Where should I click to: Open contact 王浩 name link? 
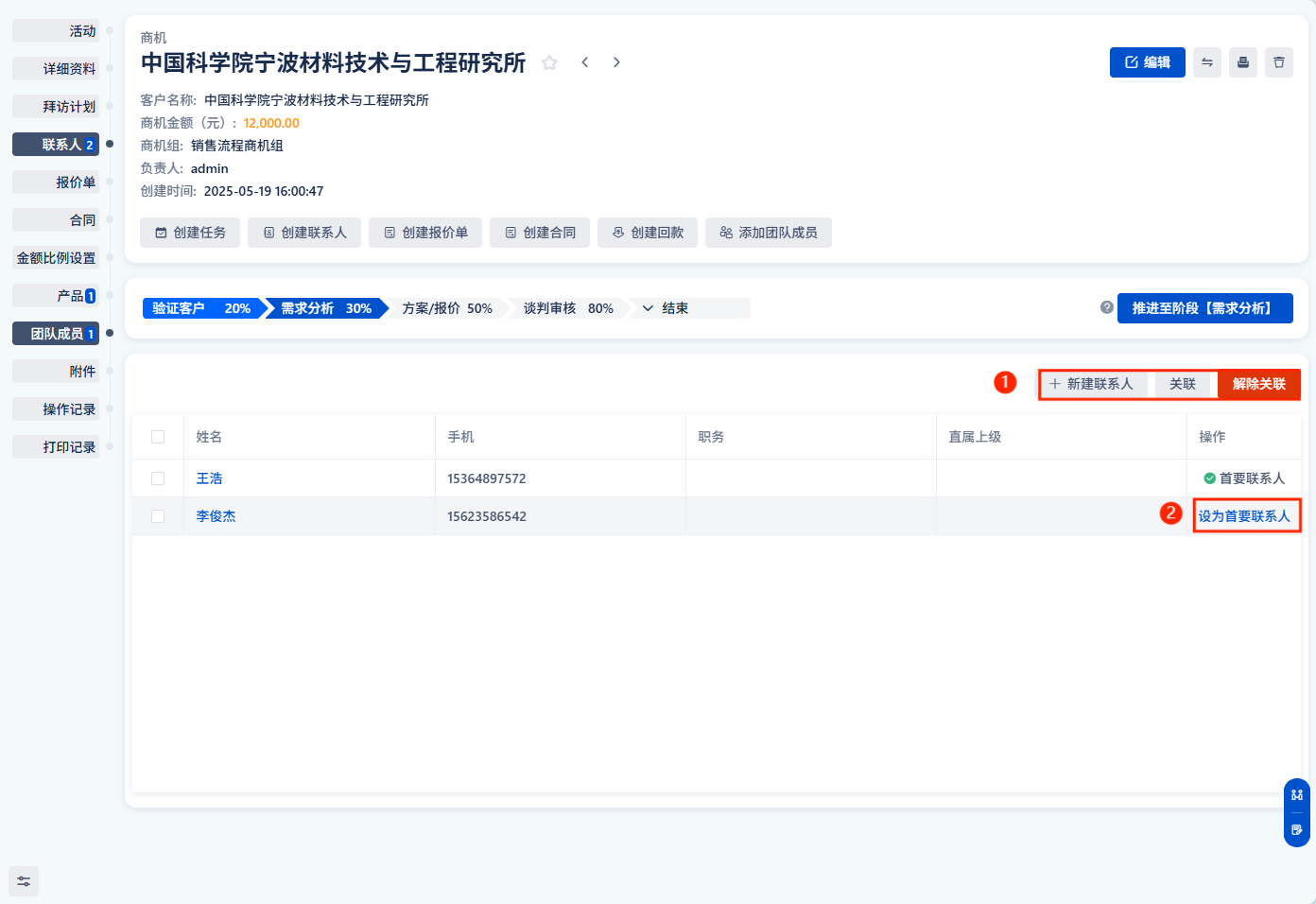tap(209, 478)
